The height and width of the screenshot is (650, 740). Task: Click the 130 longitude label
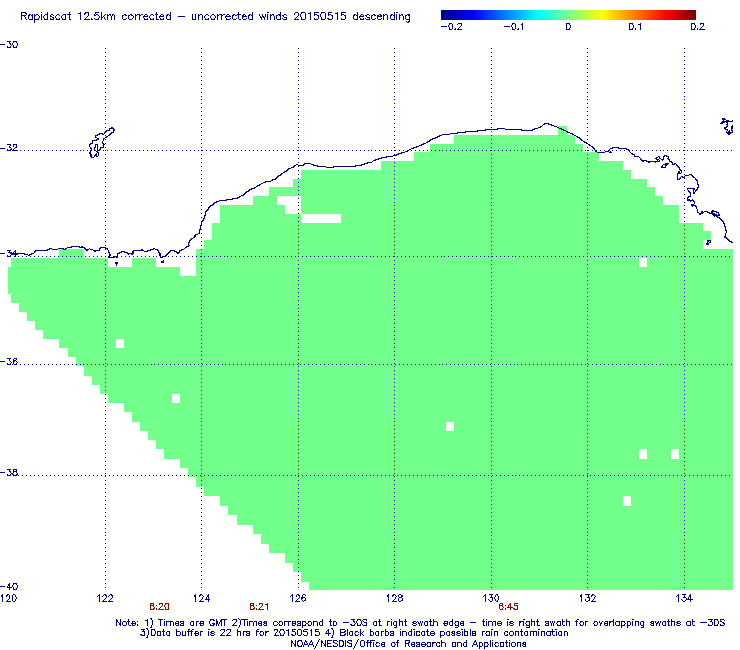491,599
